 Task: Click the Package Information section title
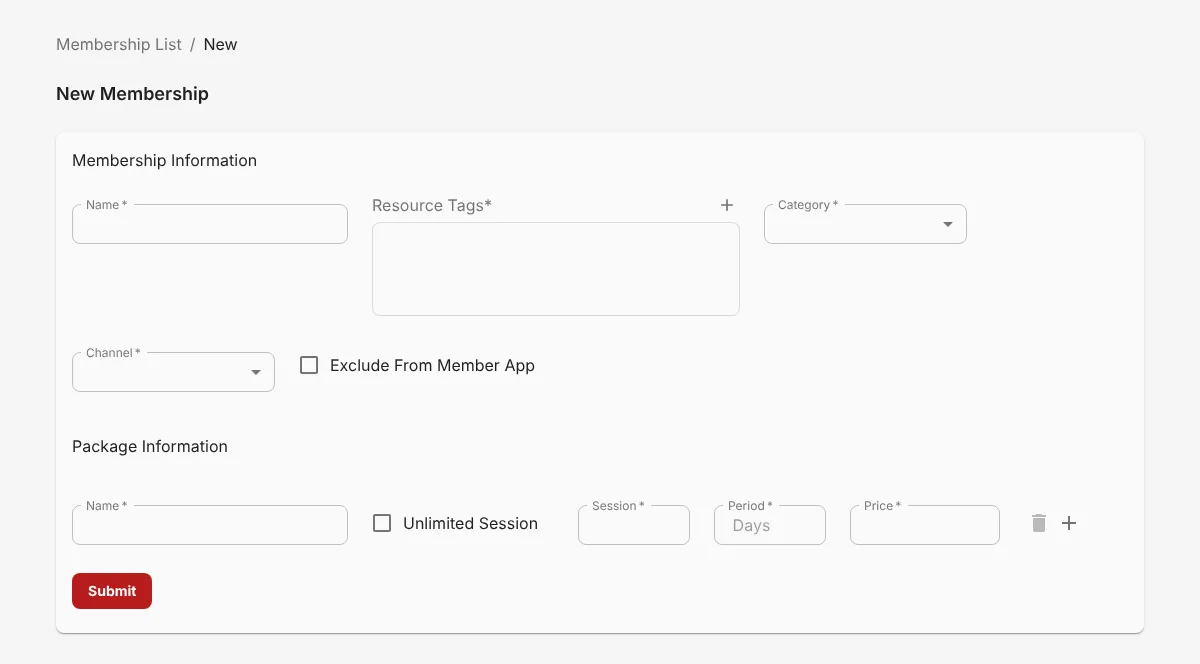150,446
